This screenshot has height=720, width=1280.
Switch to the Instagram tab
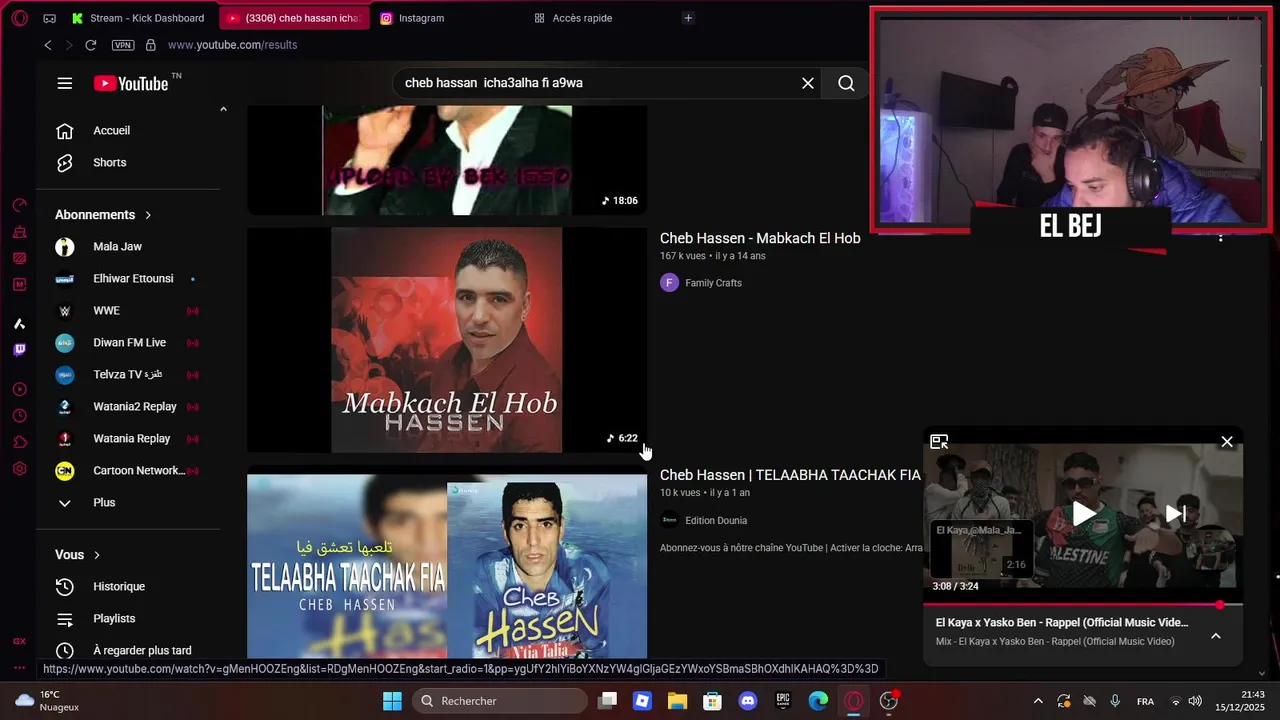(x=420, y=18)
